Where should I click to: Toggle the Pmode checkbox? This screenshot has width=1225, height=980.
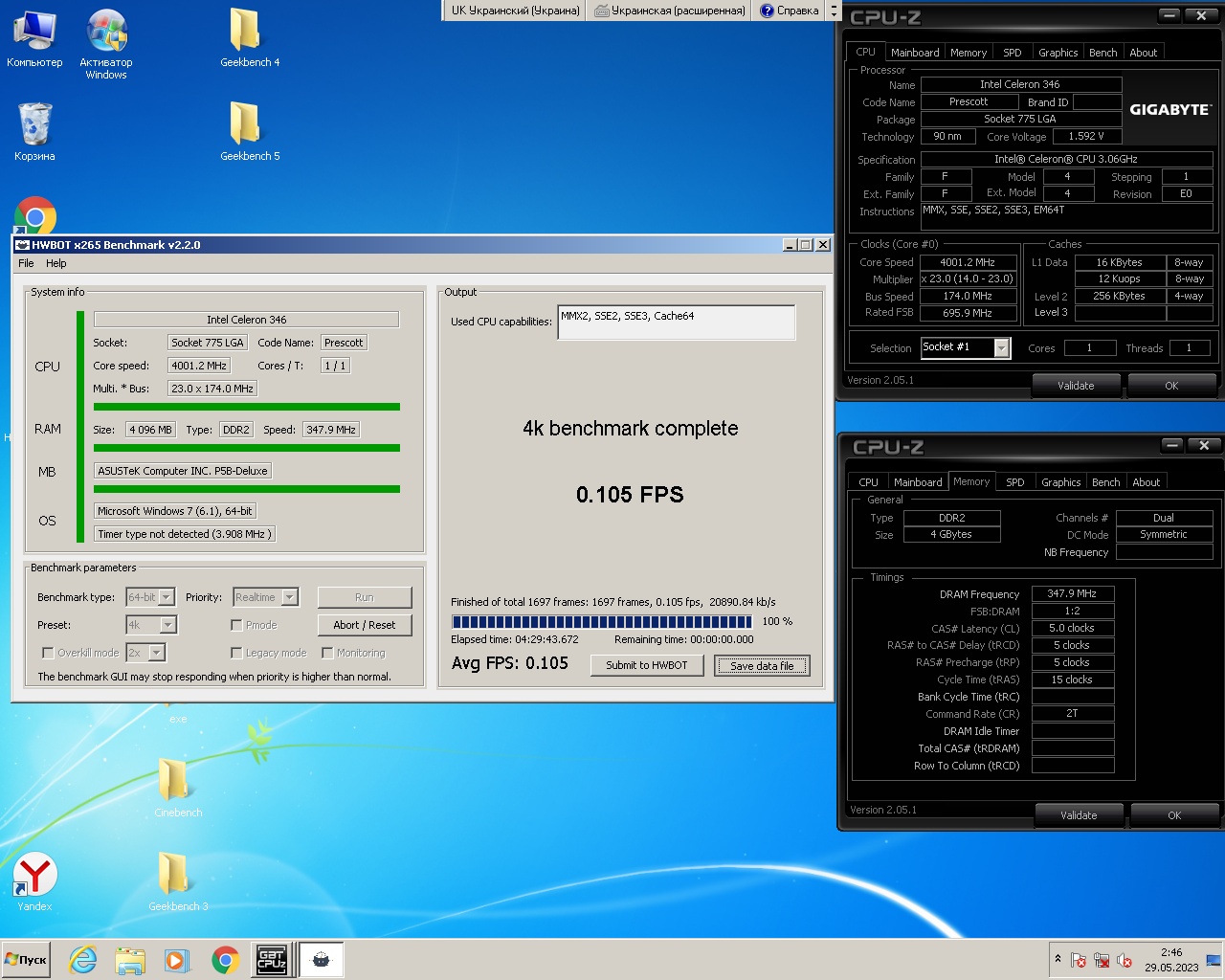pos(236,625)
